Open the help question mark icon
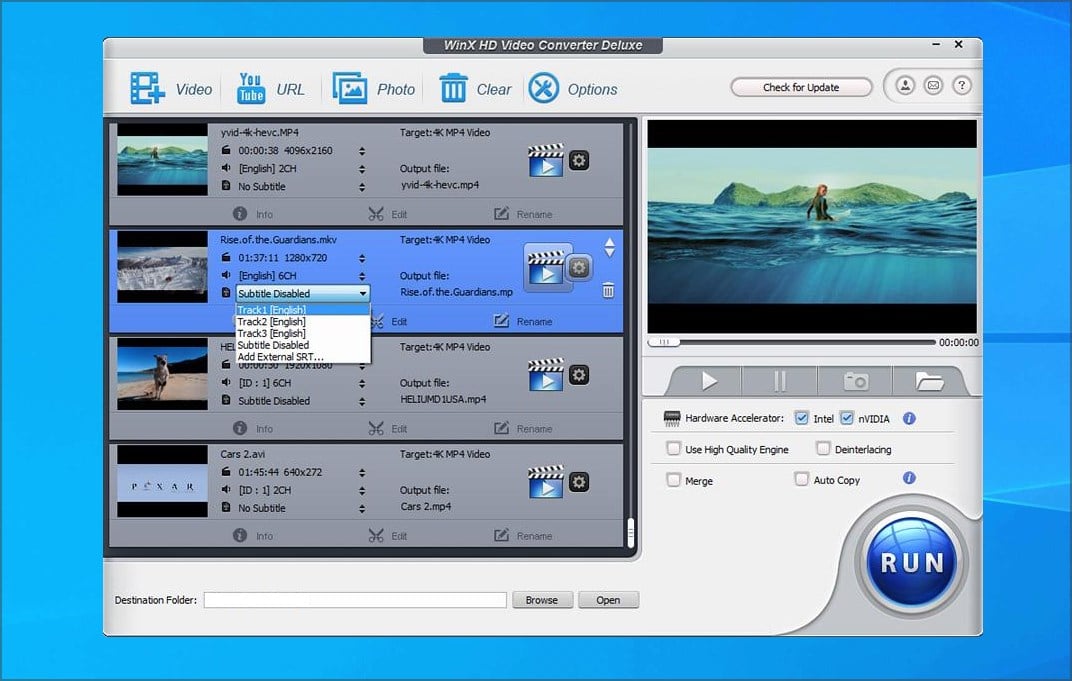This screenshot has width=1072, height=681. pyautogui.click(x=961, y=85)
